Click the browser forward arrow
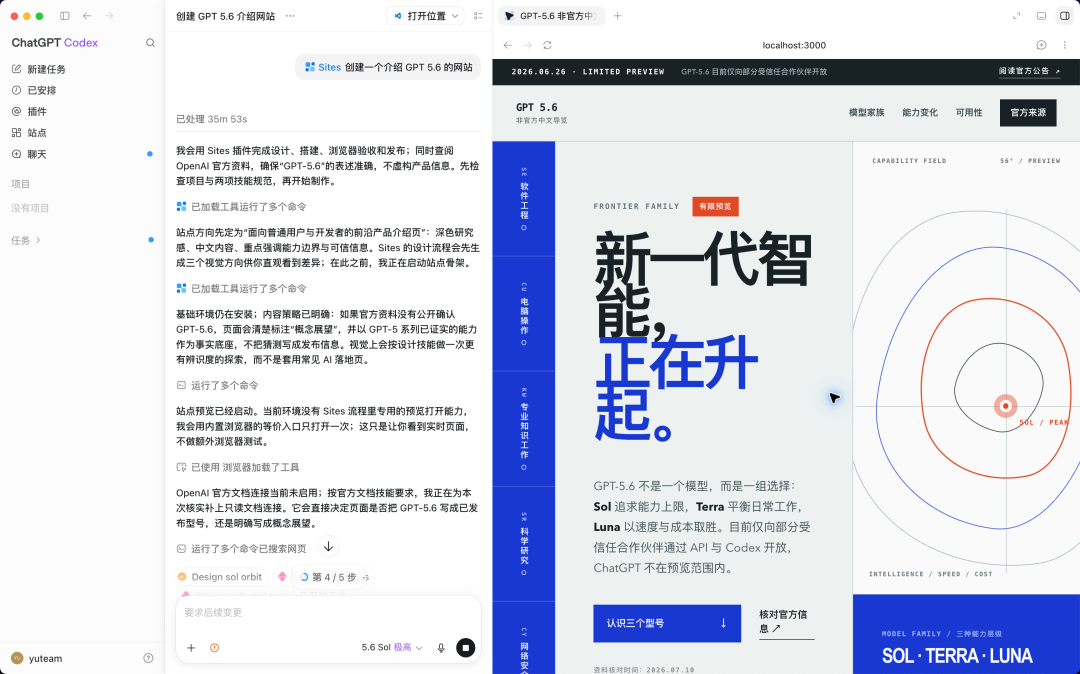The image size is (1080, 674). (528, 45)
